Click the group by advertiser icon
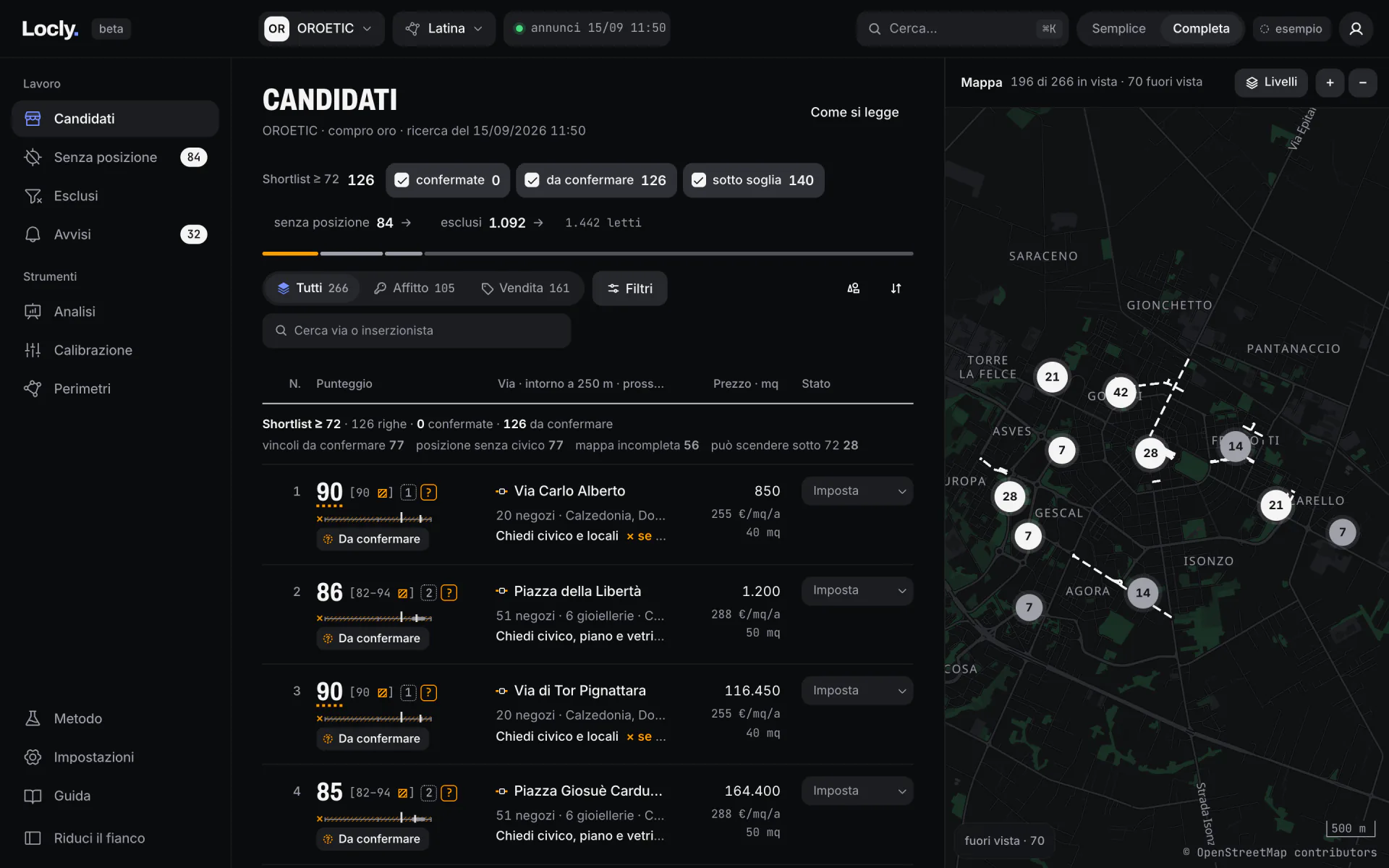Image resolution: width=1389 pixels, height=868 pixels. click(x=854, y=288)
